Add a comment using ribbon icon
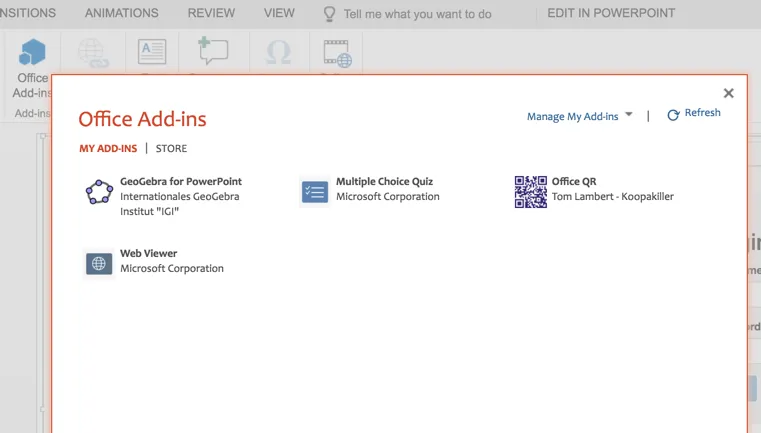 click(213, 50)
